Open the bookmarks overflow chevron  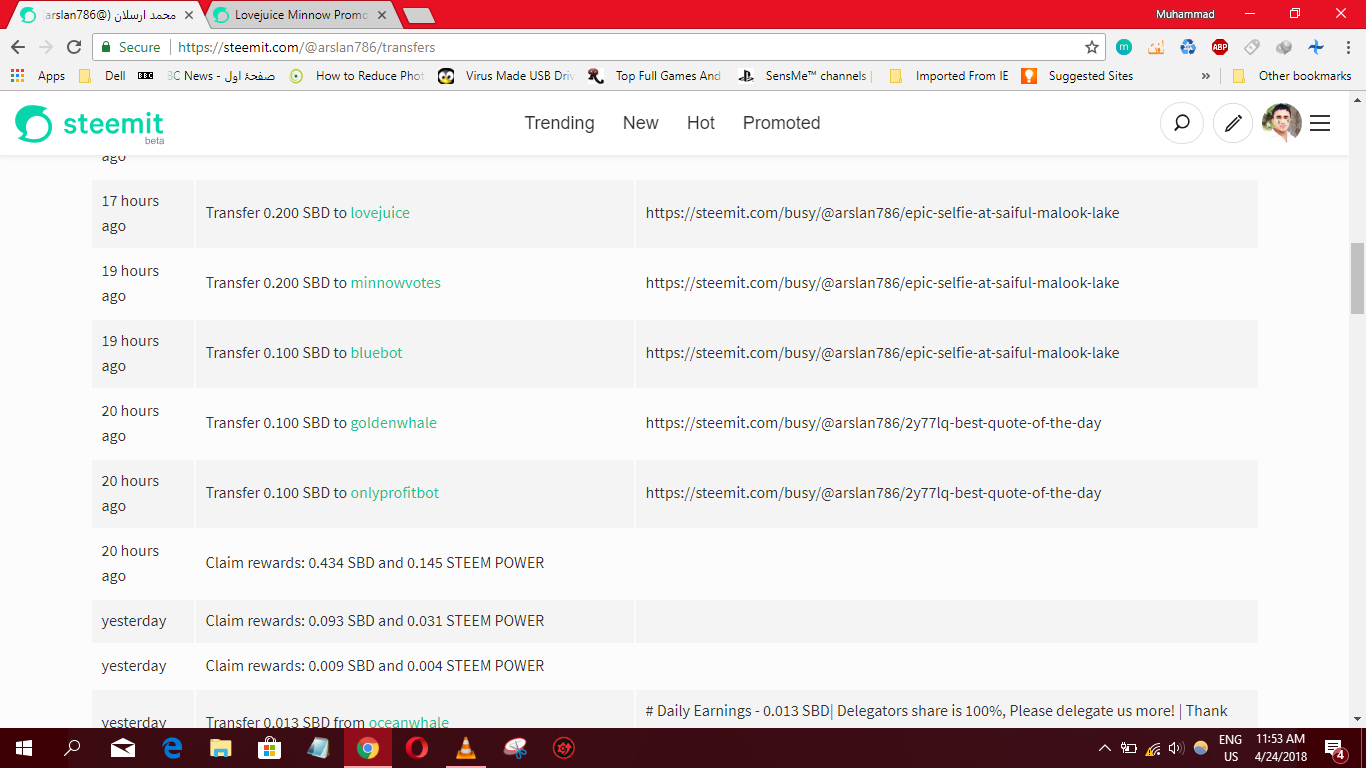point(1206,75)
